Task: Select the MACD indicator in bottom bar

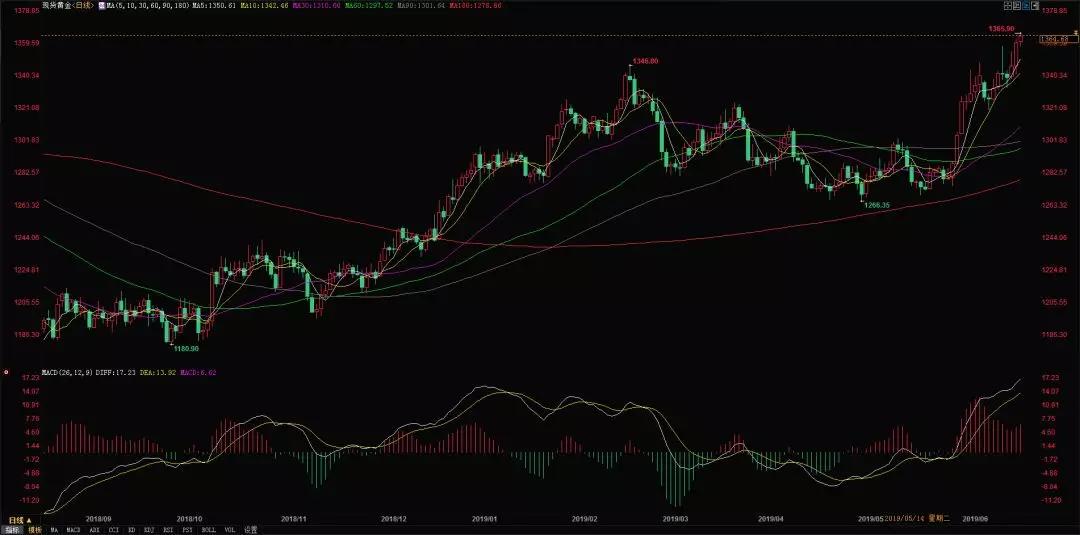Action: coord(74,530)
